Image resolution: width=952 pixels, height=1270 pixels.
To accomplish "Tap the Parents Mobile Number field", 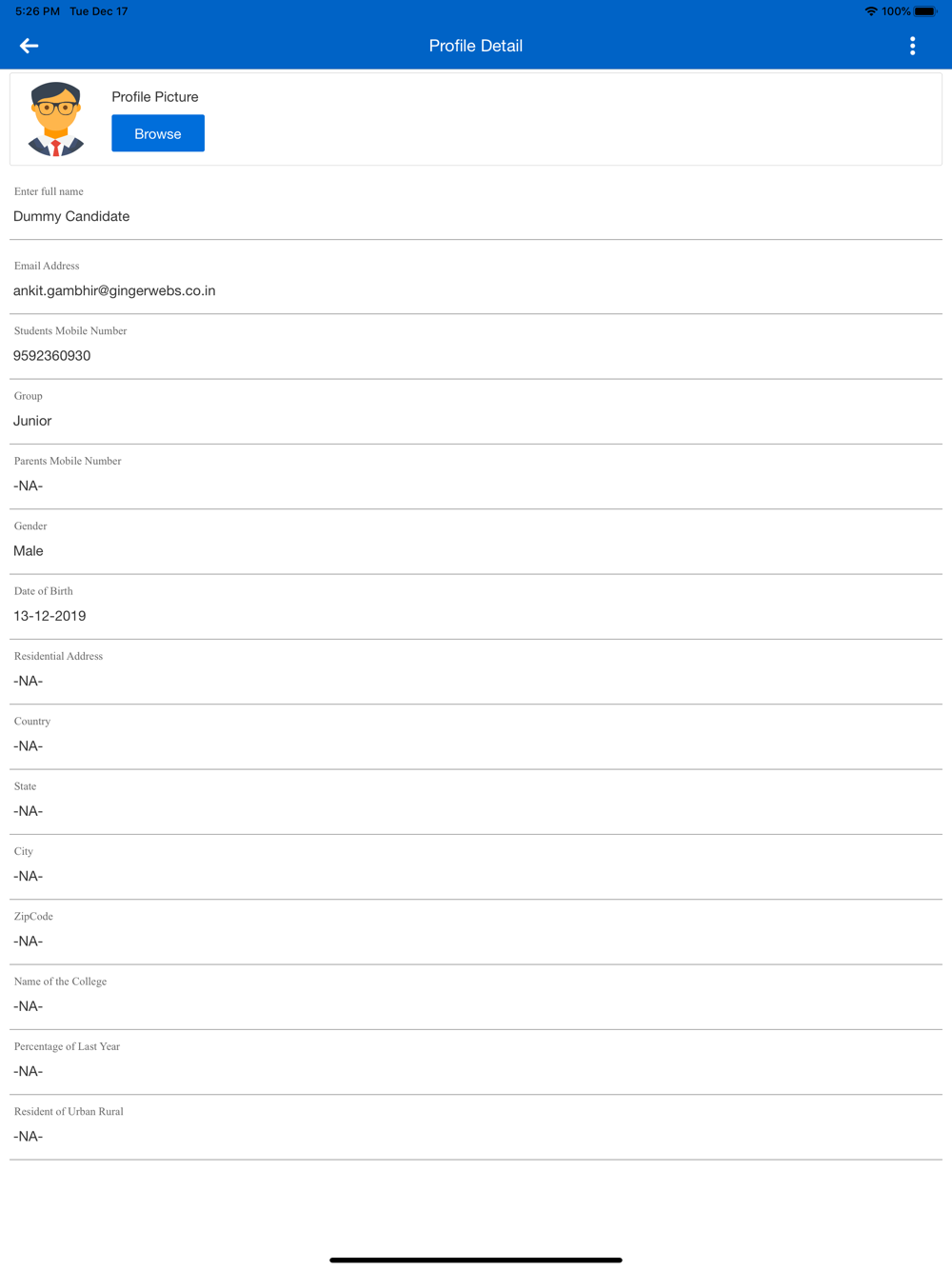I will (x=475, y=486).
